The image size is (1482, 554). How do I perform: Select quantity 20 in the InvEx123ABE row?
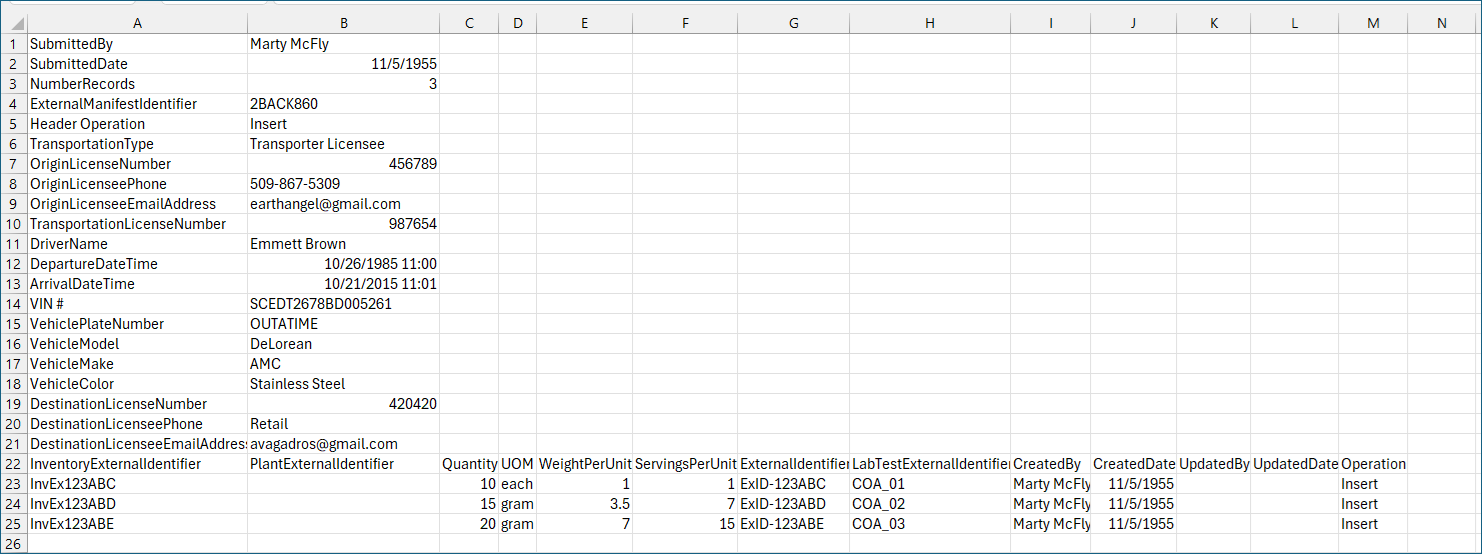click(469, 524)
